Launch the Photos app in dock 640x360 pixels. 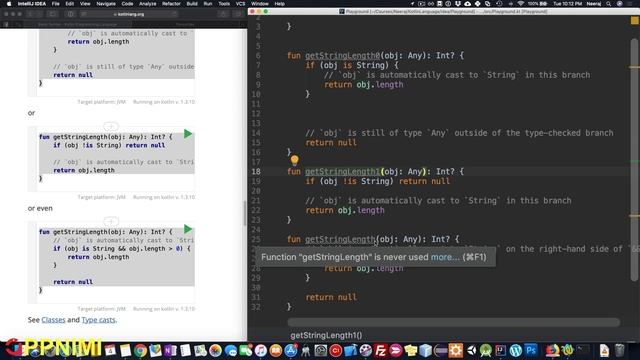coord(215,350)
